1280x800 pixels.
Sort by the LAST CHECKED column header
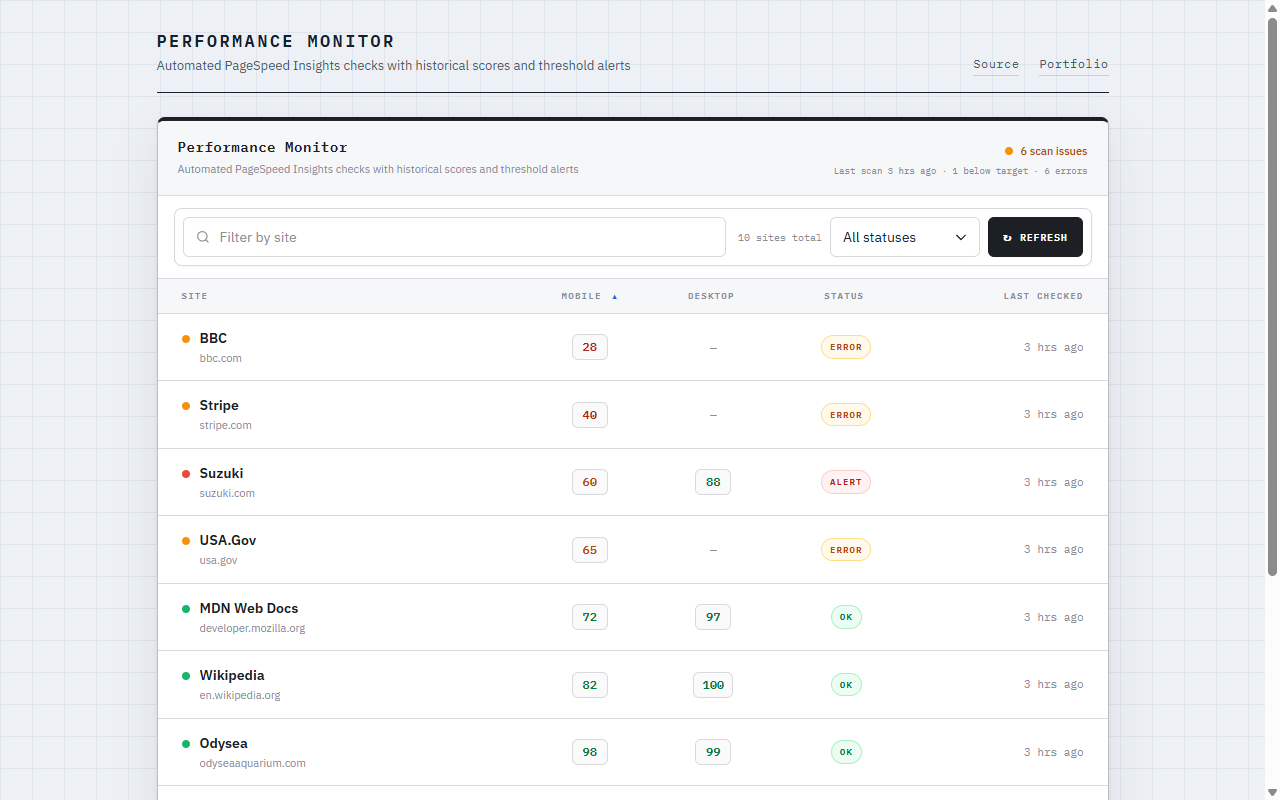tap(1043, 296)
